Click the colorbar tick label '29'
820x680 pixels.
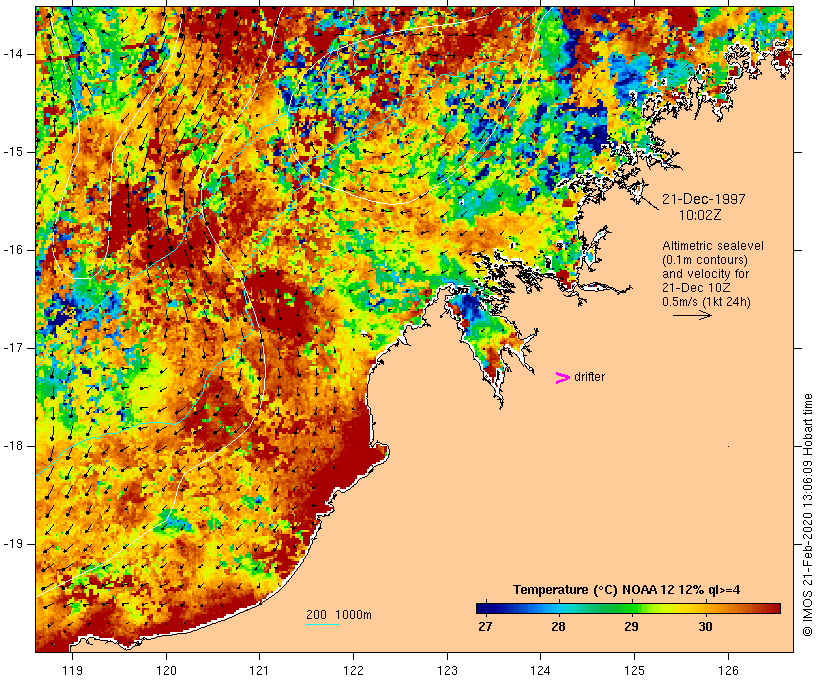[x=631, y=626]
